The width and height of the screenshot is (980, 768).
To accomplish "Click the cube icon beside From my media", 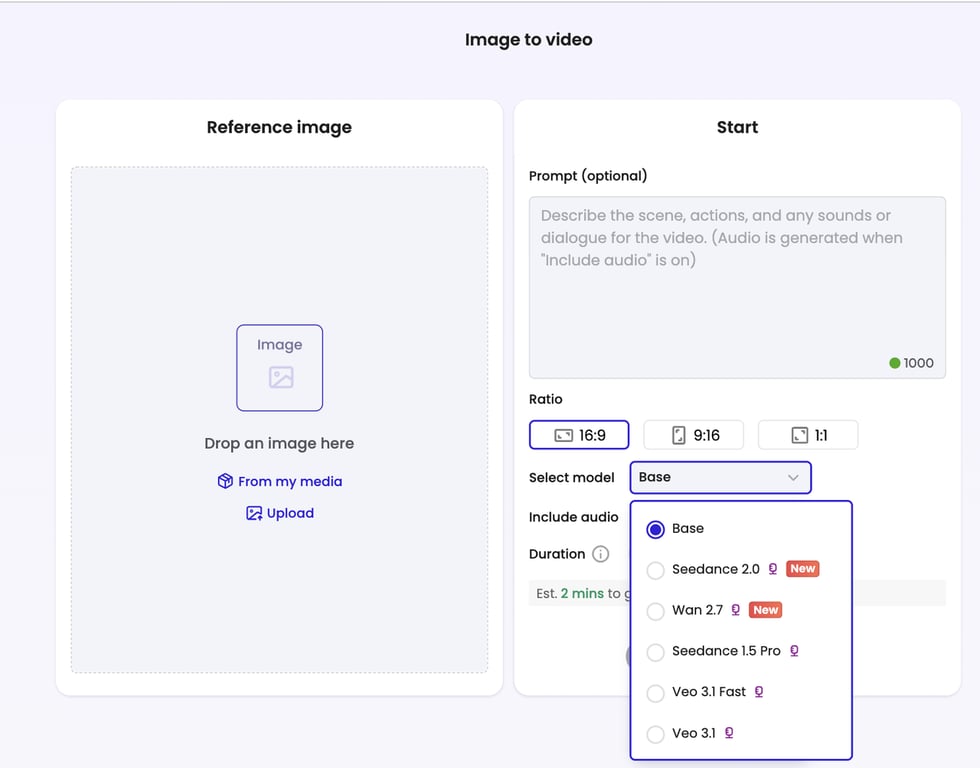I will pyautogui.click(x=225, y=481).
